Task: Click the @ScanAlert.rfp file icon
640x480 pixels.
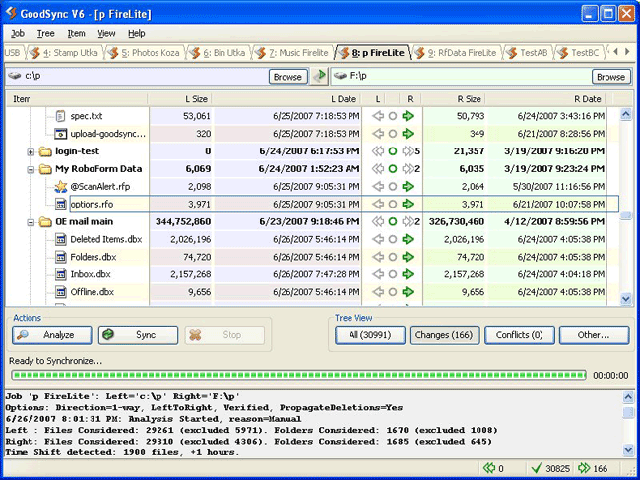Action: [60, 187]
